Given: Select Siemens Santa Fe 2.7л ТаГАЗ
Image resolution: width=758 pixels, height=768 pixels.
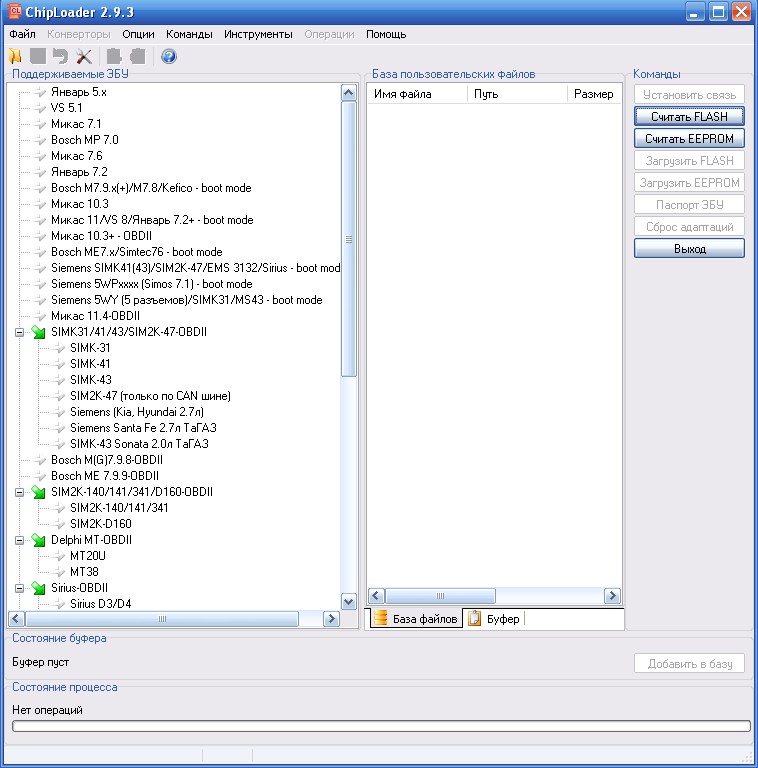Looking at the screenshot, I should tap(143, 428).
